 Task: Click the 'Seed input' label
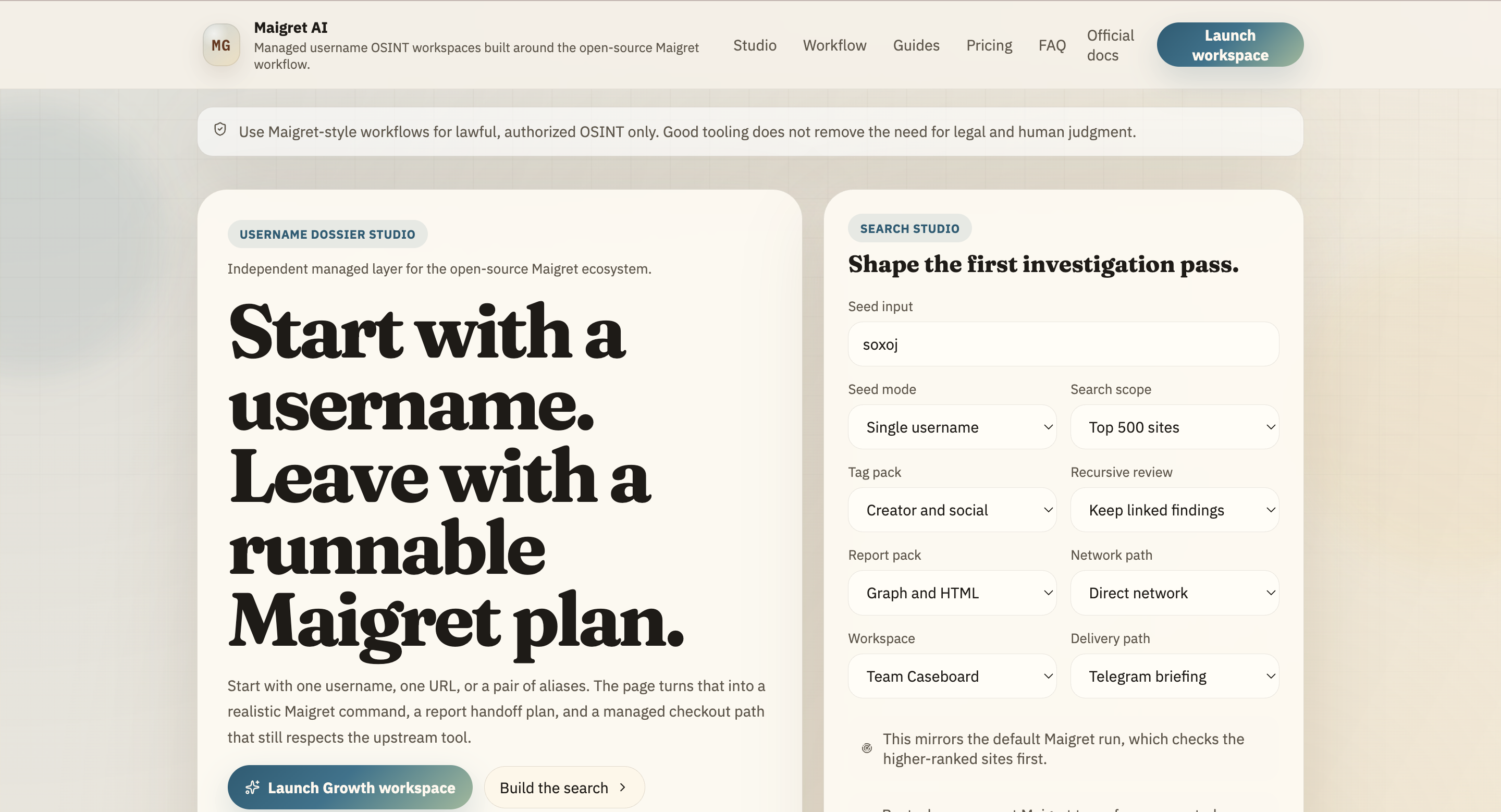(x=880, y=306)
